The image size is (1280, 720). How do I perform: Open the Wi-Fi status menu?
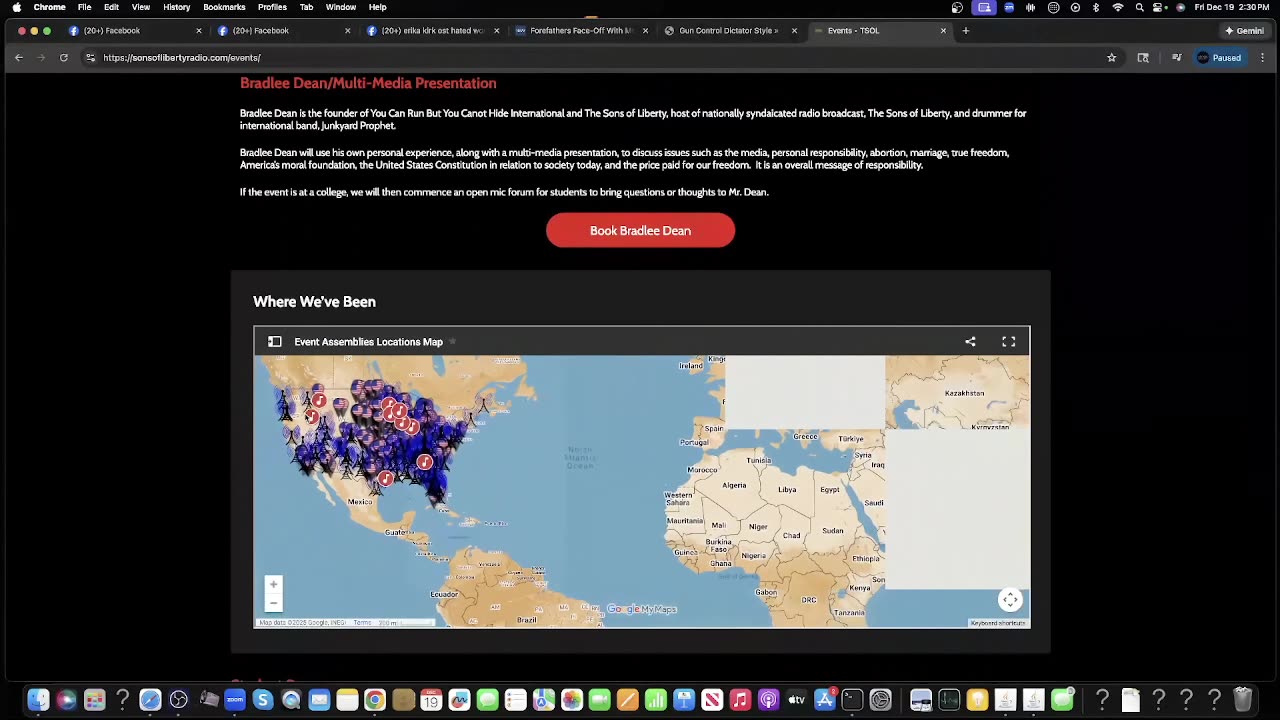(x=1118, y=7)
